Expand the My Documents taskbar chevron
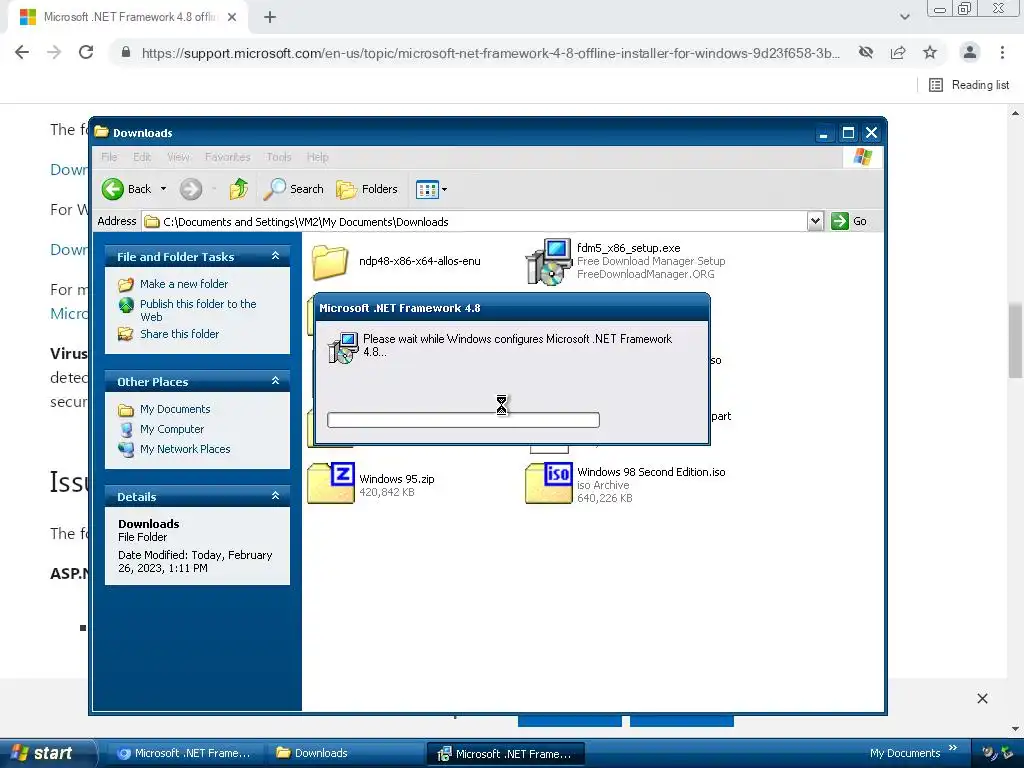1024x768 pixels. pyautogui.click(x=953, y=748)
